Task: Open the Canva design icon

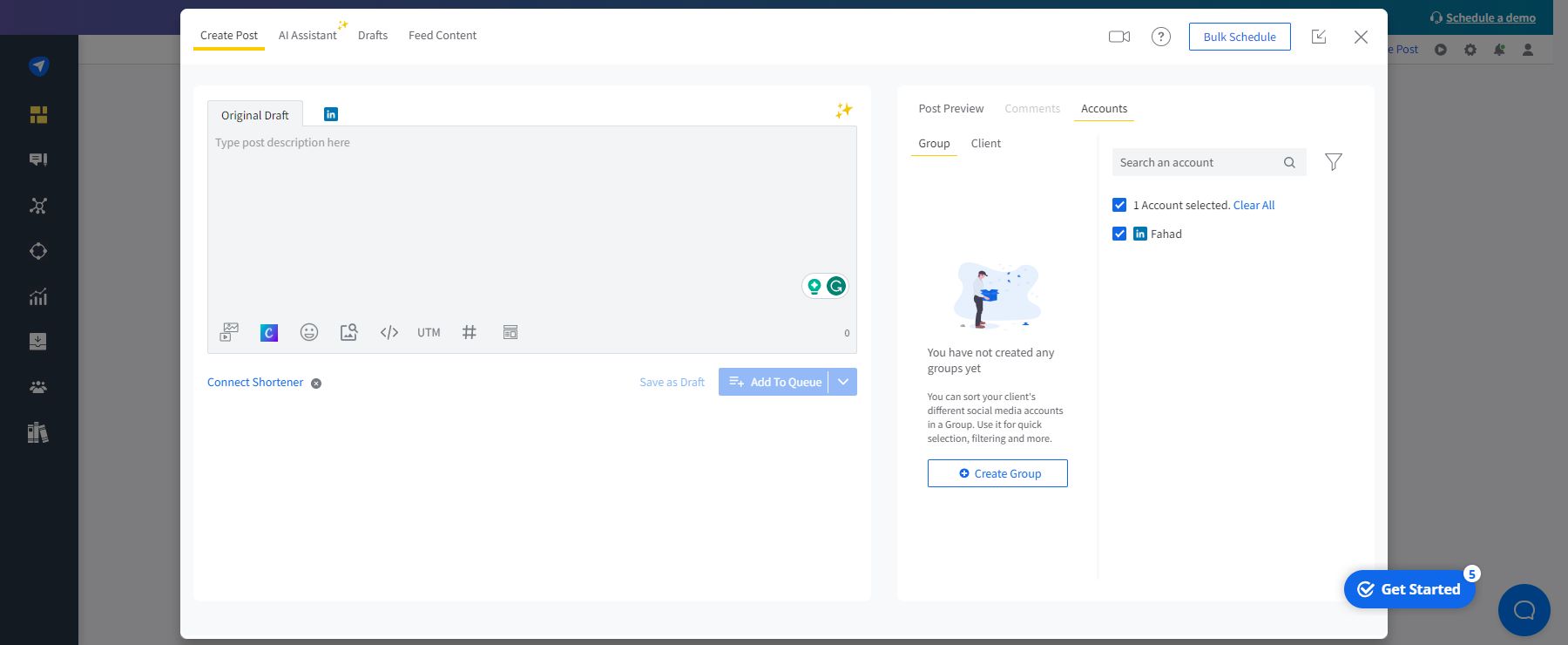Action: (269, 332)
